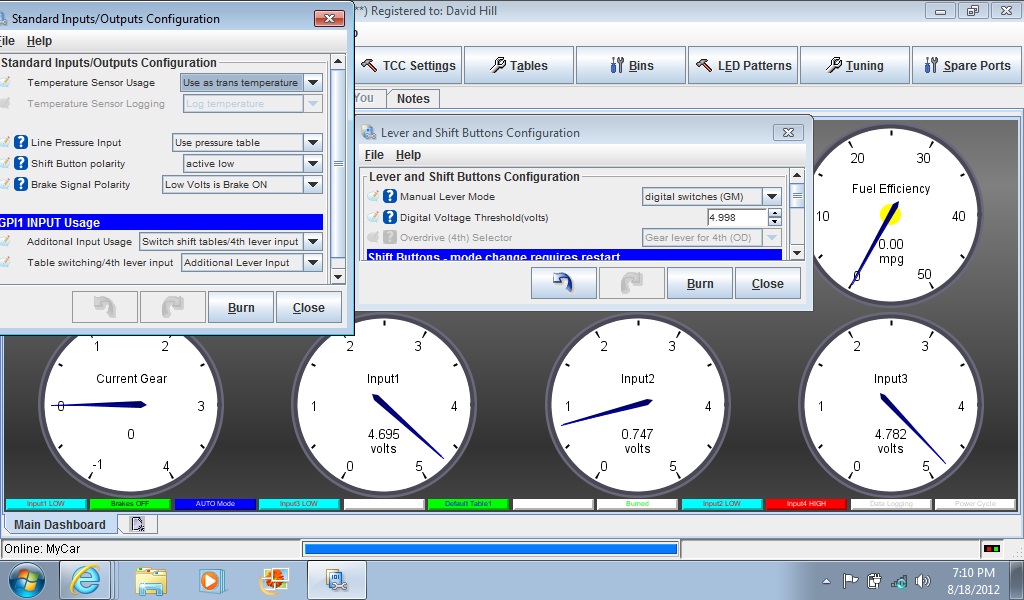
Task: Open File menu in Standard Inputs/Outputs window
Action: coord(7,40)
